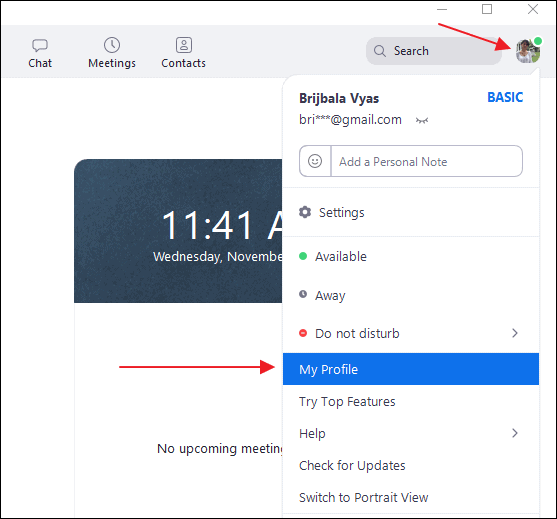Click the Add a Personal Note field
Viewport: 557px width, 519px height.
pyautogui.click(x=426, y=161)
